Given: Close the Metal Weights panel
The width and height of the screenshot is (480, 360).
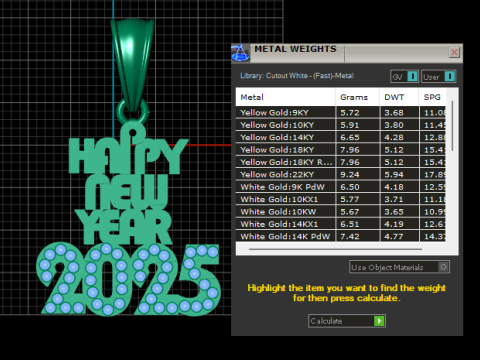Looking at the screenshot, I should point(454,52).
